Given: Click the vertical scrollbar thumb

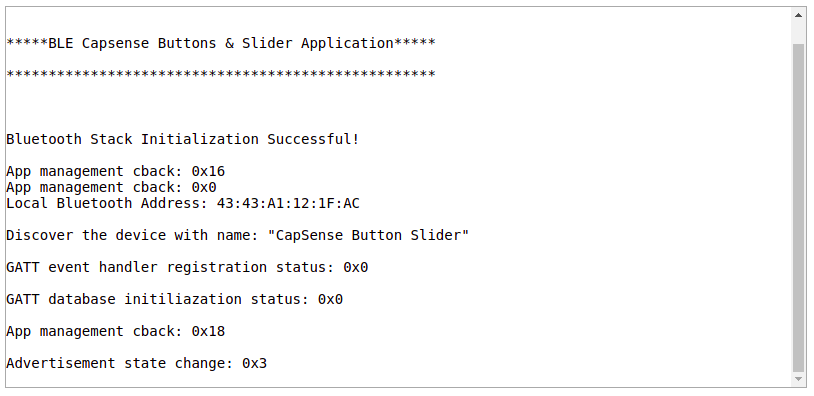Looking at the screenshot, I should click(798, 208).
